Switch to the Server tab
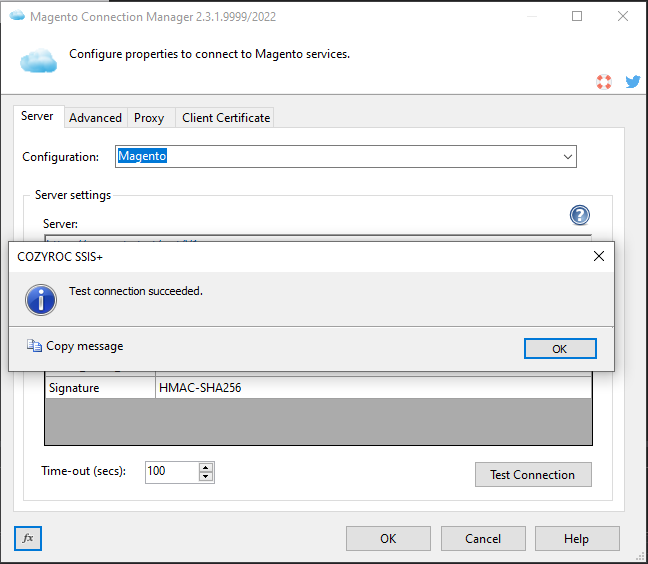Viewport: 648px width, 564px height. (x=37, y=116)
